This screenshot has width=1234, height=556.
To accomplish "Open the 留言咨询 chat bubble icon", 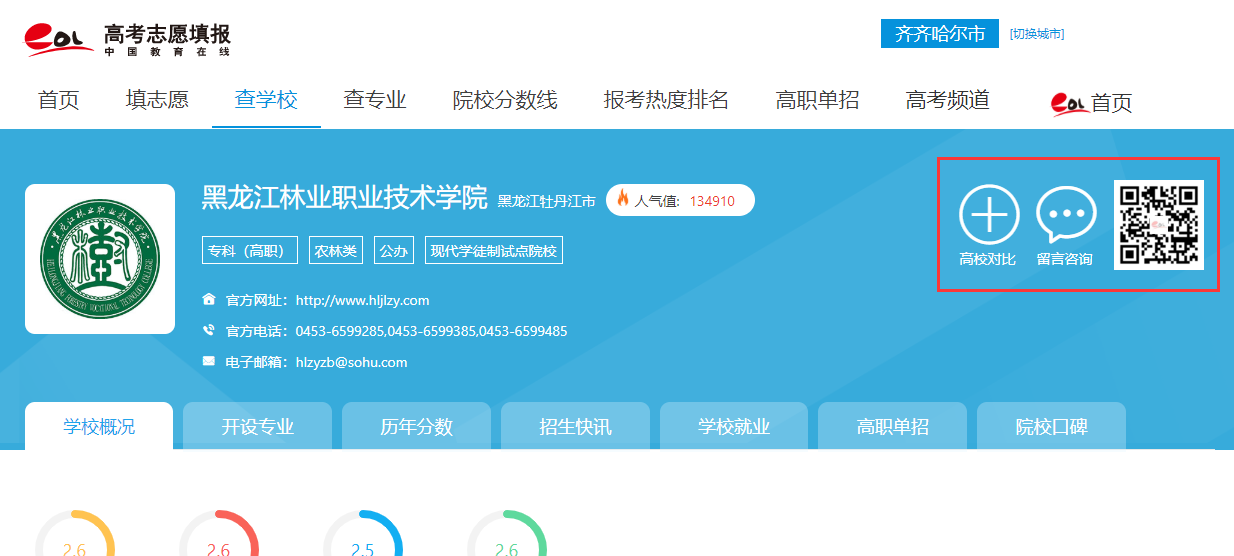I will (1066, 215).
